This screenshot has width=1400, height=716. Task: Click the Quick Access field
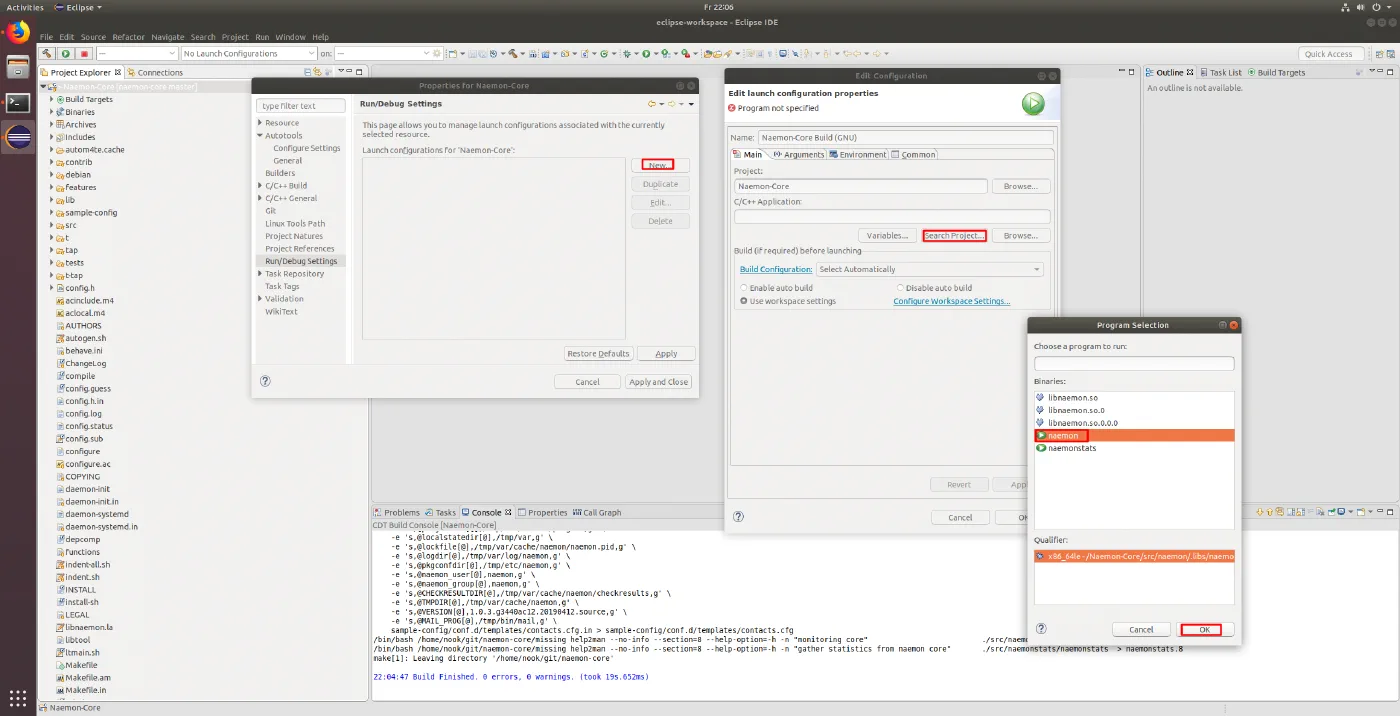(x=1331, y=53)
